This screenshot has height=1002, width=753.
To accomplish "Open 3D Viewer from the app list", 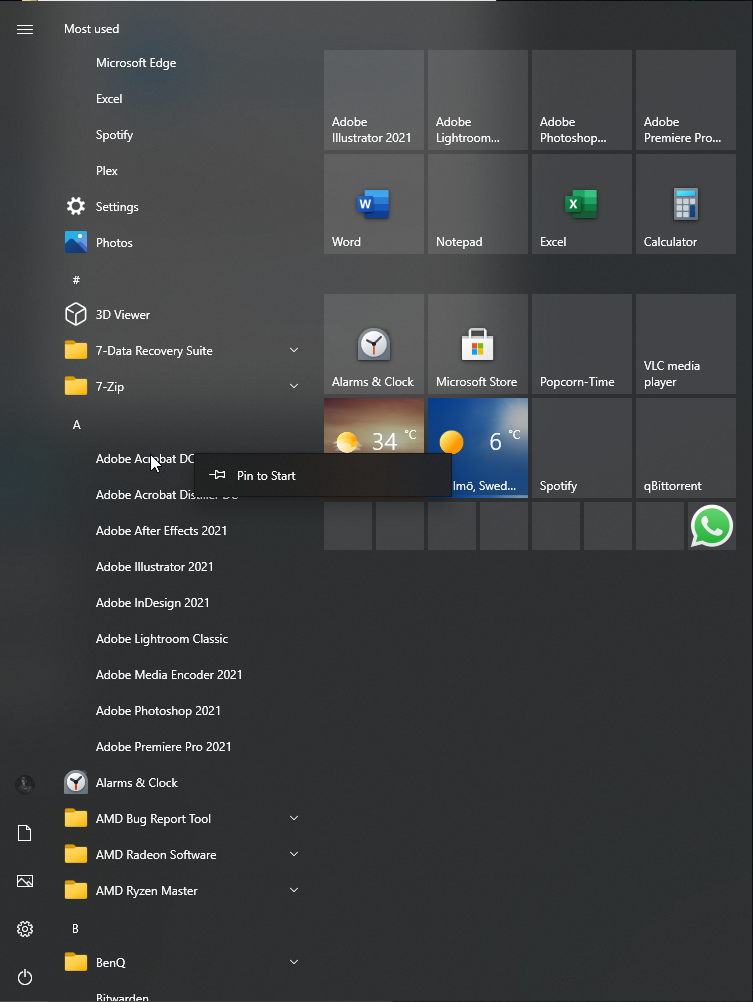I will [x=122, y=315].
